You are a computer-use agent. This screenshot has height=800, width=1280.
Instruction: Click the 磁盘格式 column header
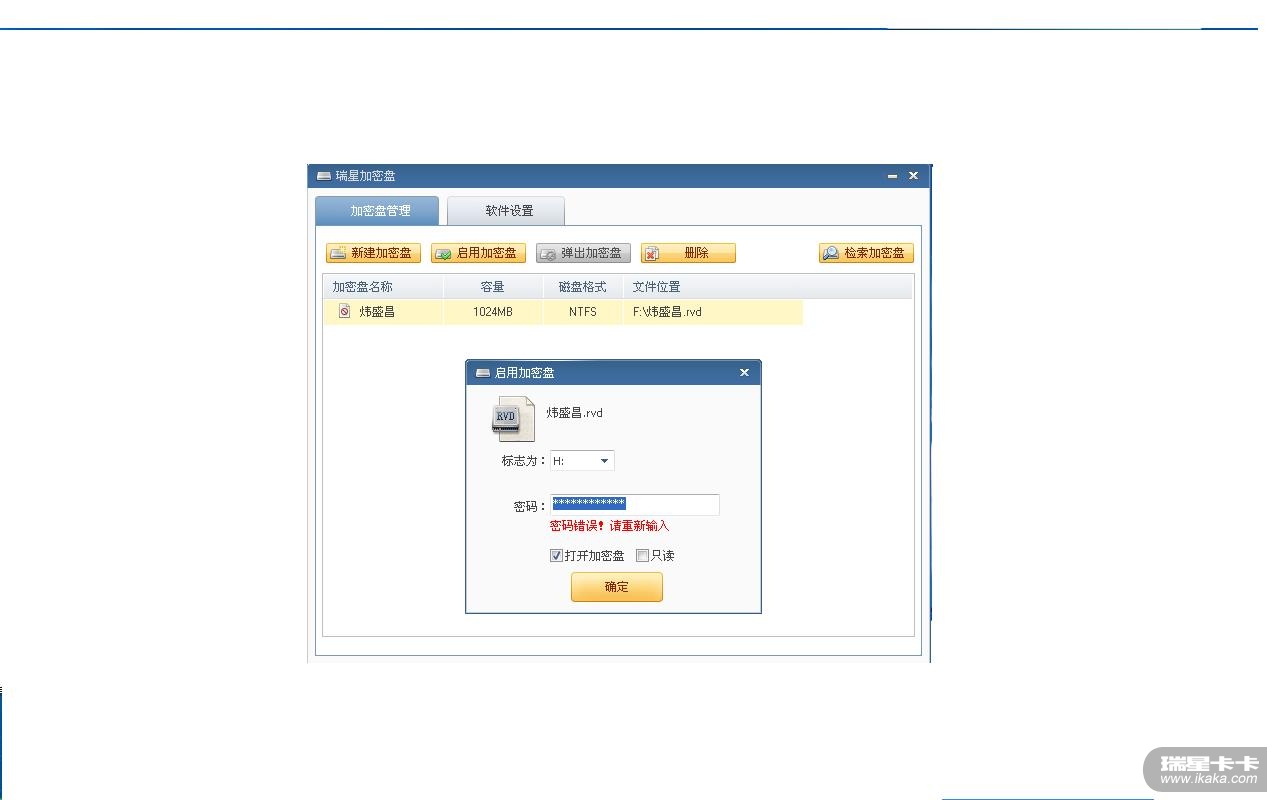point(583,287)
